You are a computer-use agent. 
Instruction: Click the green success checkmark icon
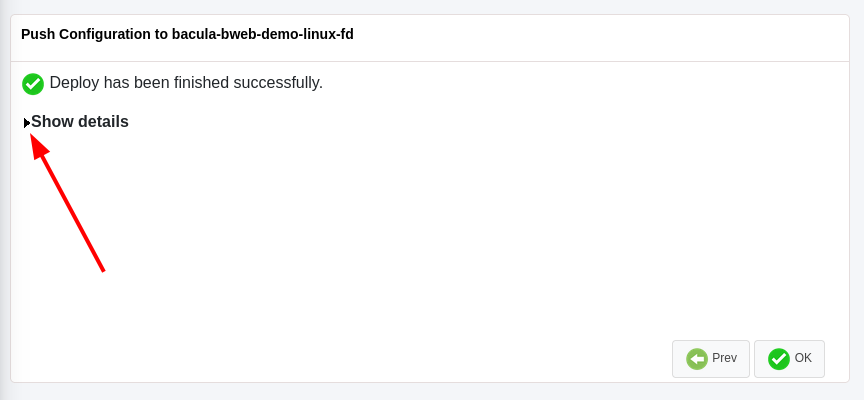coord(33,84)
